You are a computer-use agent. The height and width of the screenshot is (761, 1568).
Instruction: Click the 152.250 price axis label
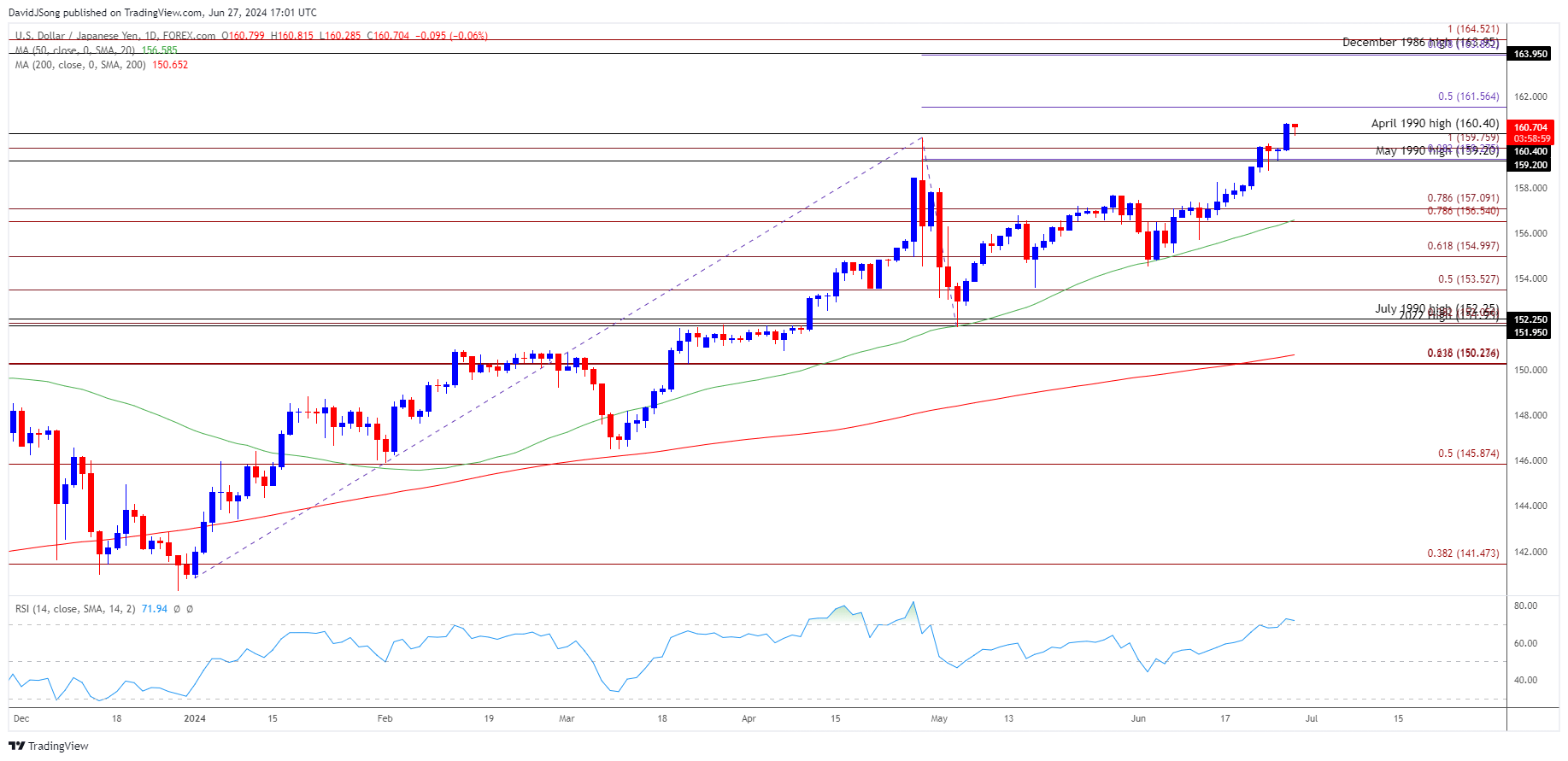click(x=1530, y=319)
